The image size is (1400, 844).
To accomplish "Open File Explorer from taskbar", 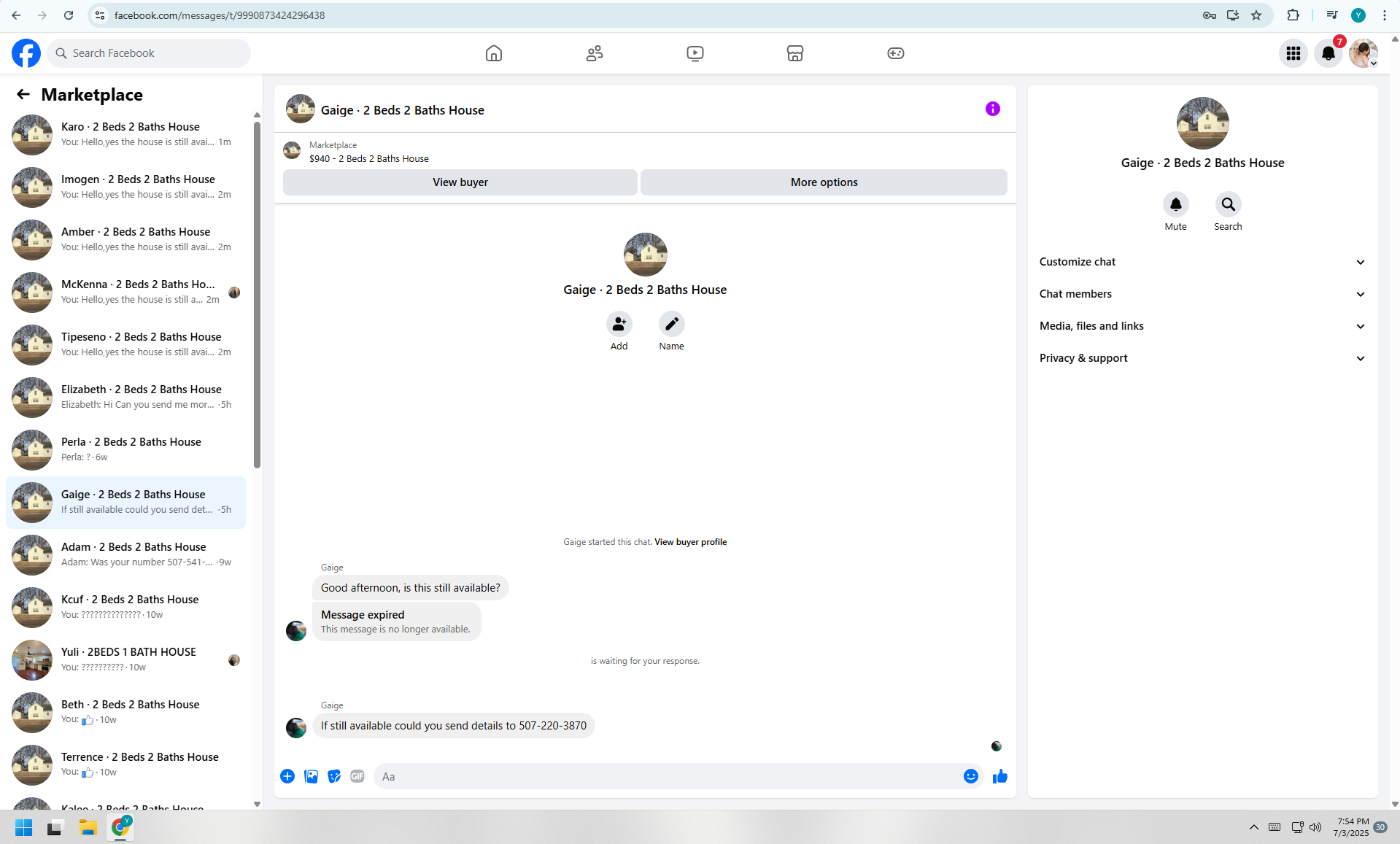I will click(88, 827).
